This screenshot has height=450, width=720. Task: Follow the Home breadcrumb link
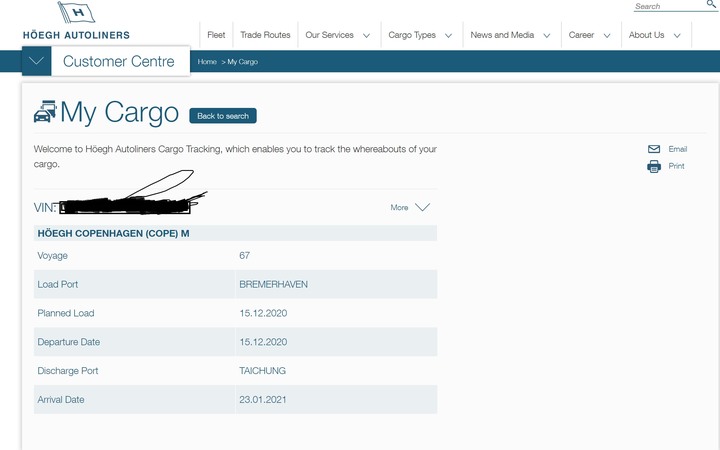coord(207,62)
